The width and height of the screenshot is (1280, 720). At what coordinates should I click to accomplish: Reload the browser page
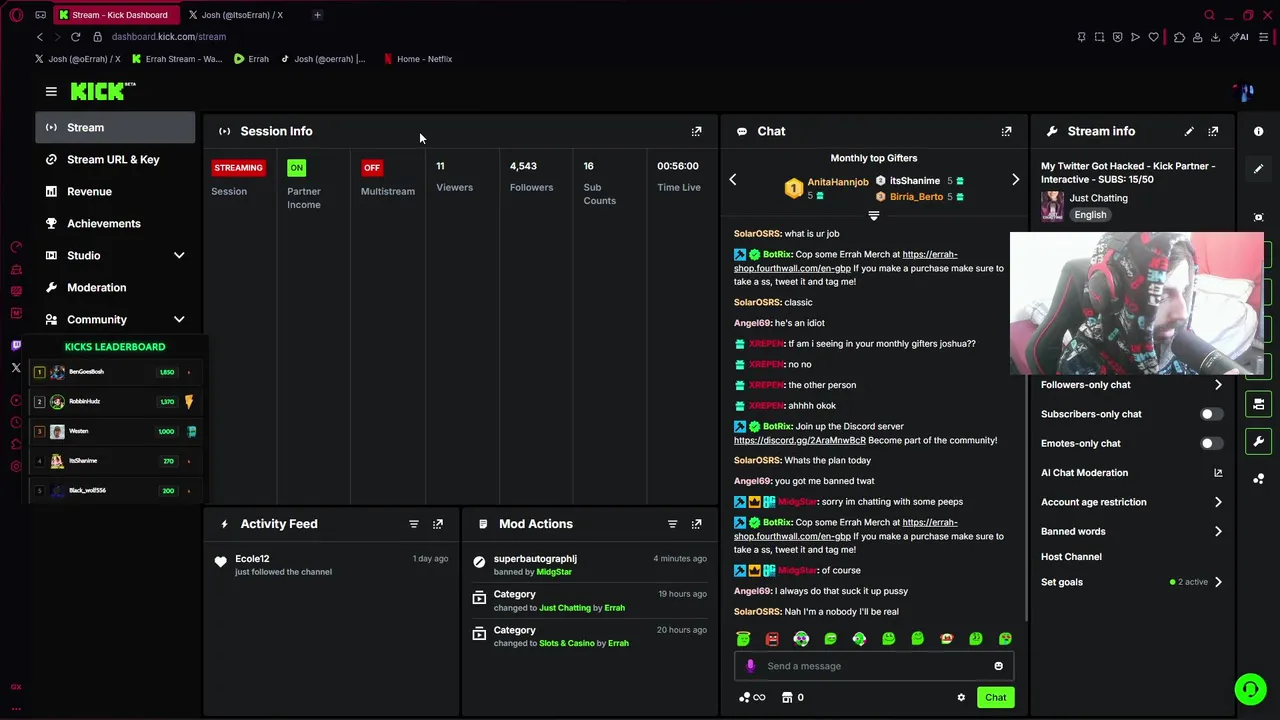[x=75, y=37]
